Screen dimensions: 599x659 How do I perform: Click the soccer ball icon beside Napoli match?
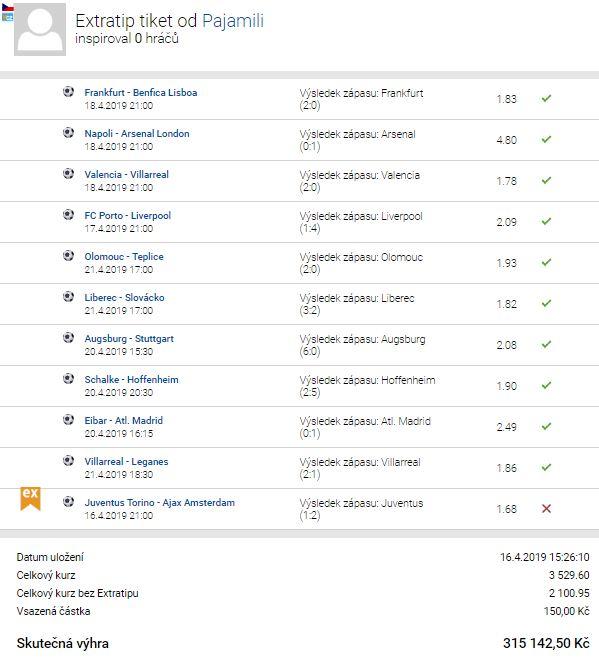point(69,132)
